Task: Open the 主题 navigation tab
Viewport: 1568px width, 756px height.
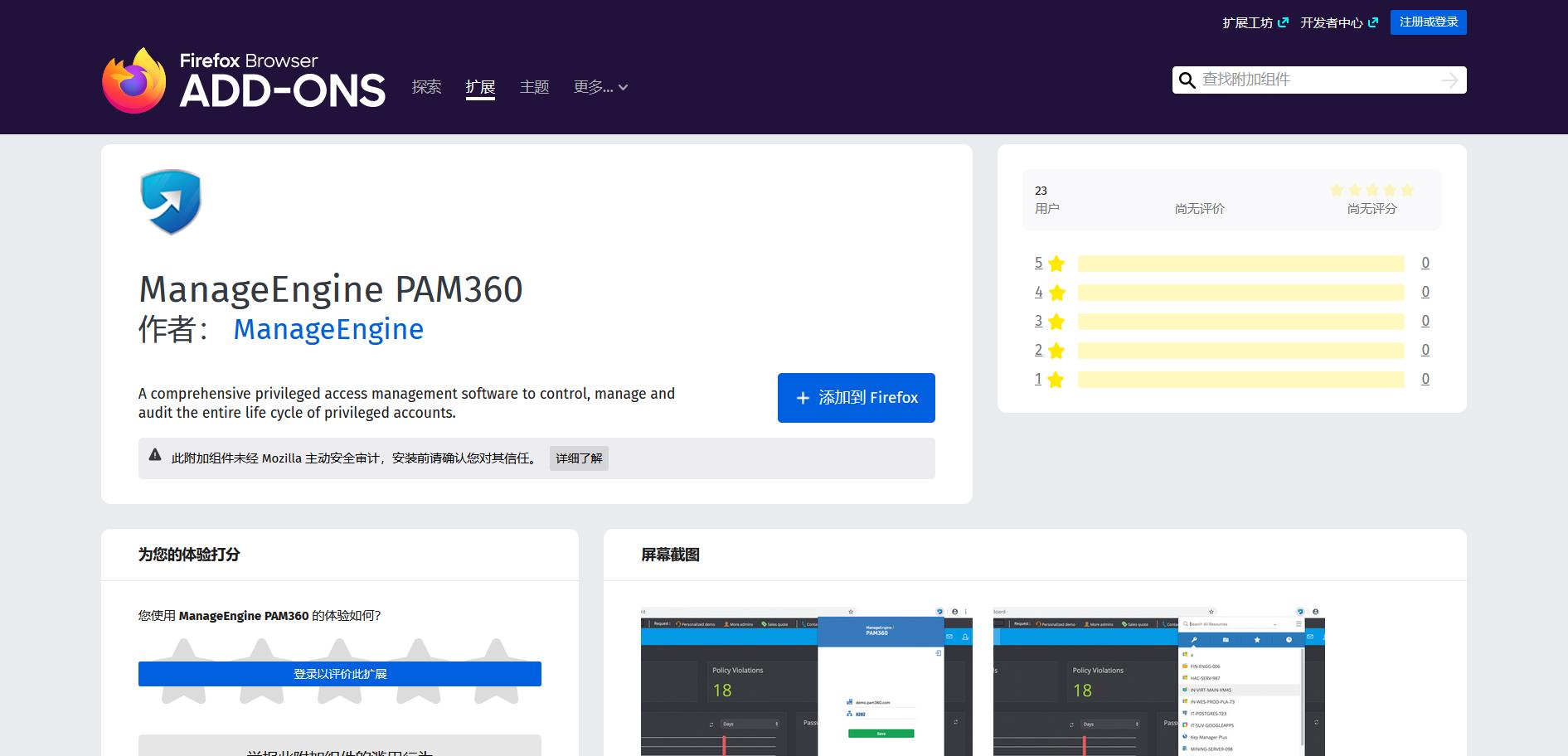Action: (535, 87)
